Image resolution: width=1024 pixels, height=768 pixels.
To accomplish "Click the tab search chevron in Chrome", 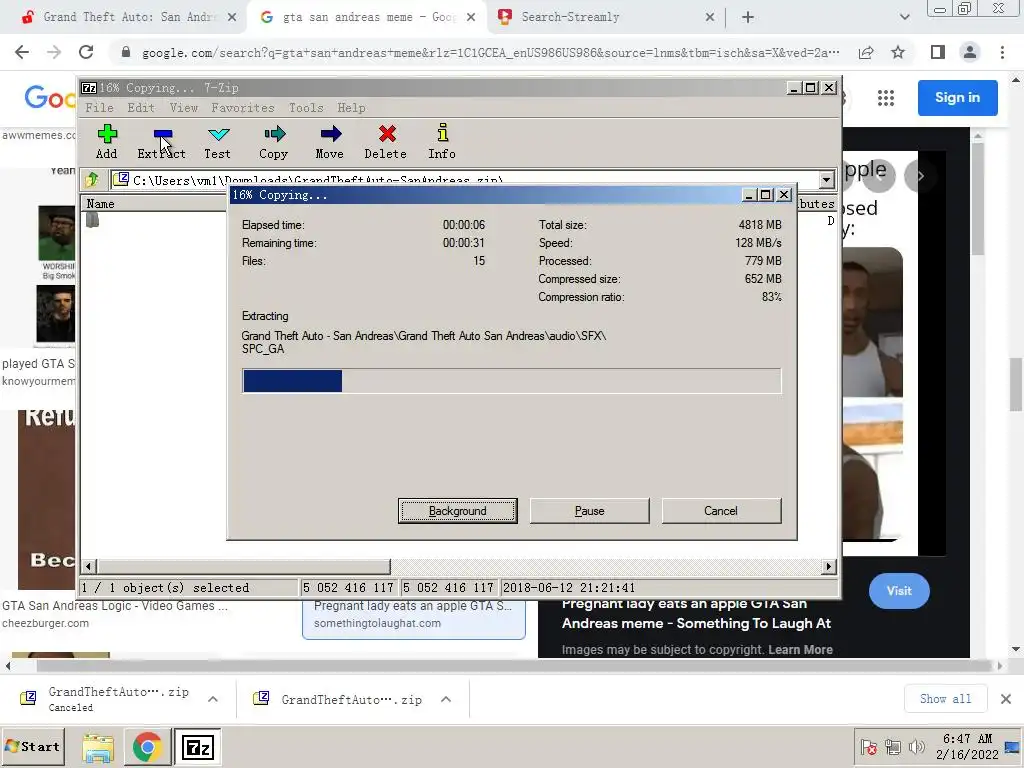I will tap(904, 17).
